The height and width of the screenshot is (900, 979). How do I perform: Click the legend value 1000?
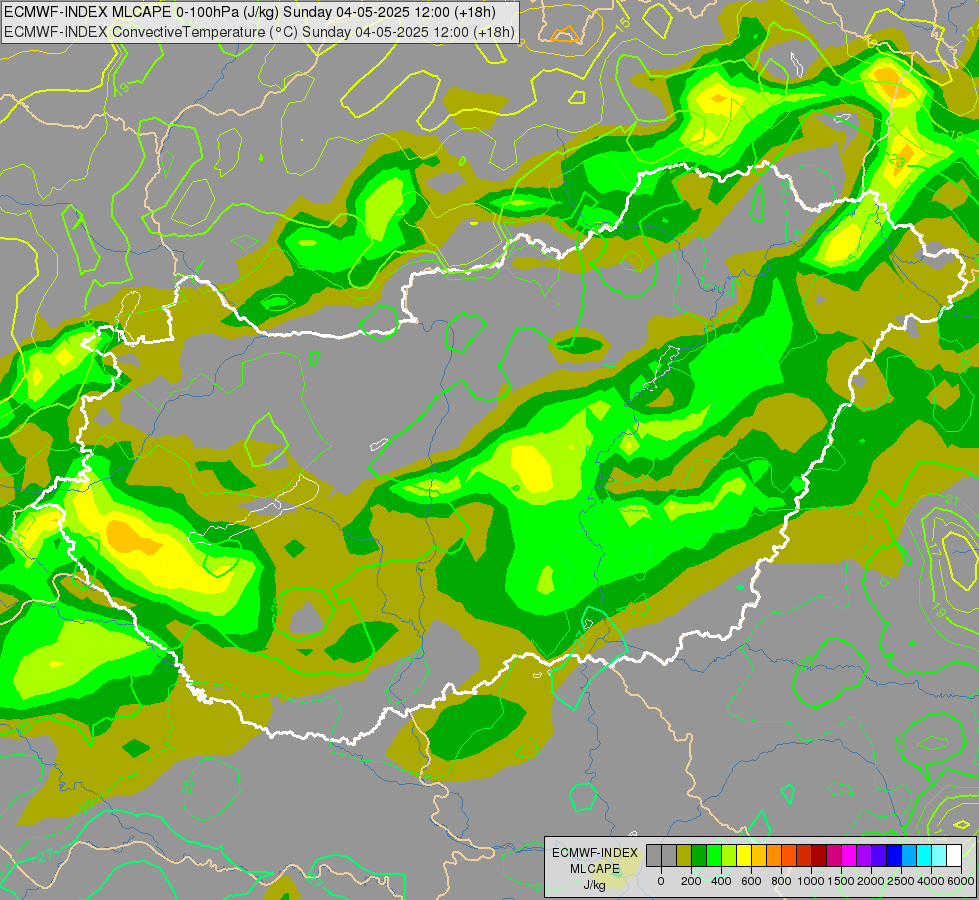tap(812, 881)
